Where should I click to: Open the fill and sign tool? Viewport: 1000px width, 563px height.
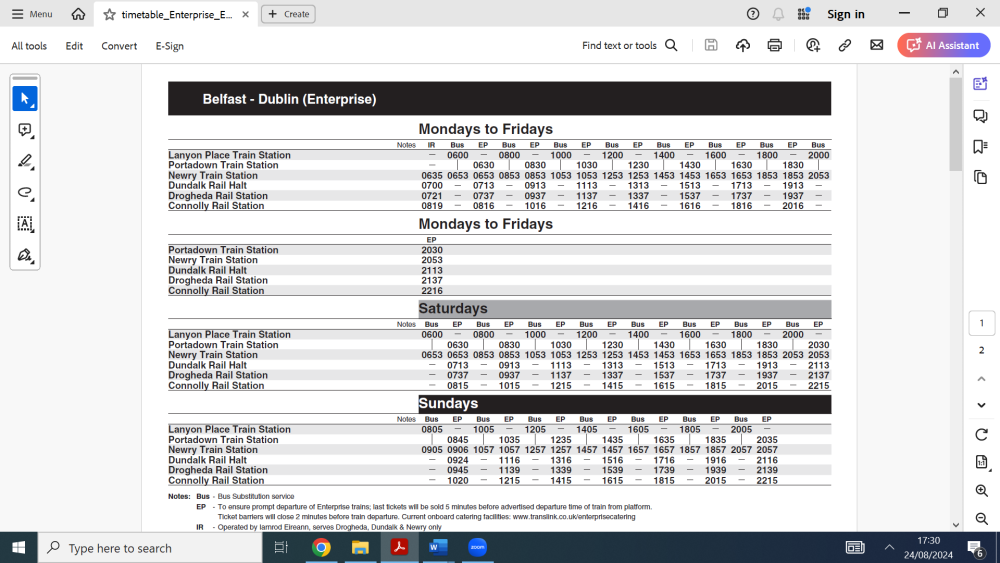coord(25,255)
